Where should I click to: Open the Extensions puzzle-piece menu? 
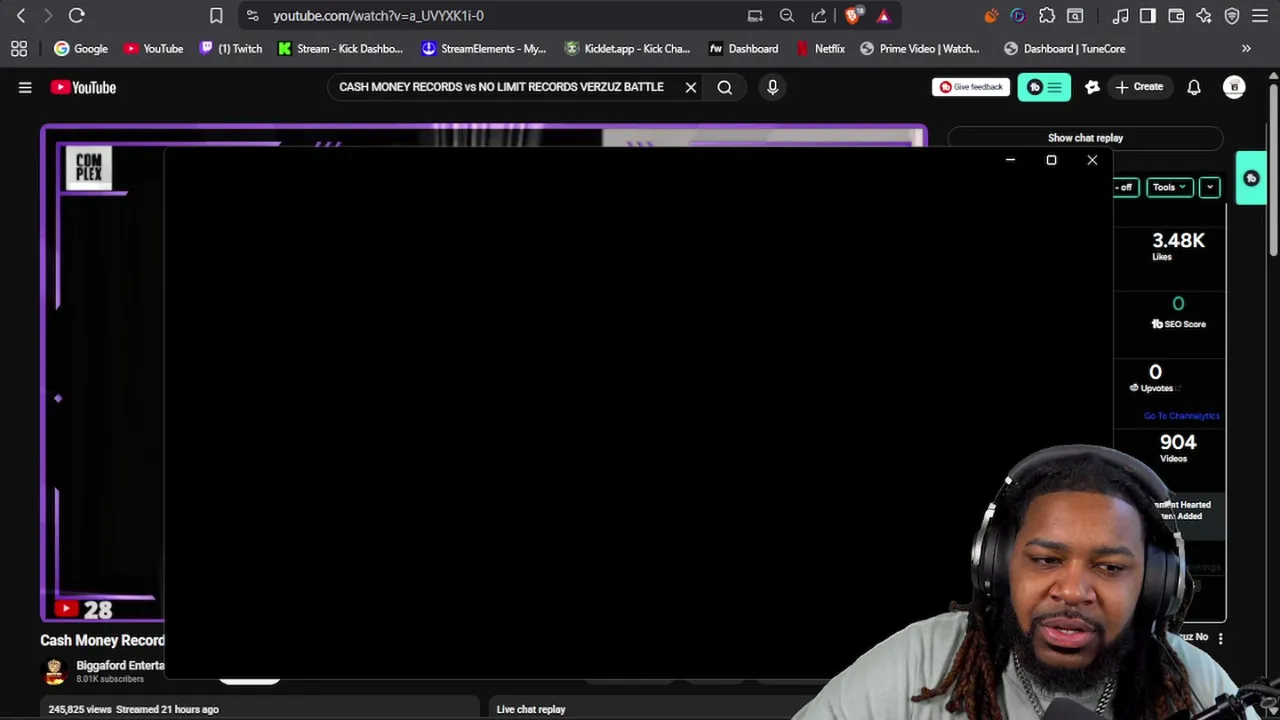pyautogui.click(x=1047, y=15)
